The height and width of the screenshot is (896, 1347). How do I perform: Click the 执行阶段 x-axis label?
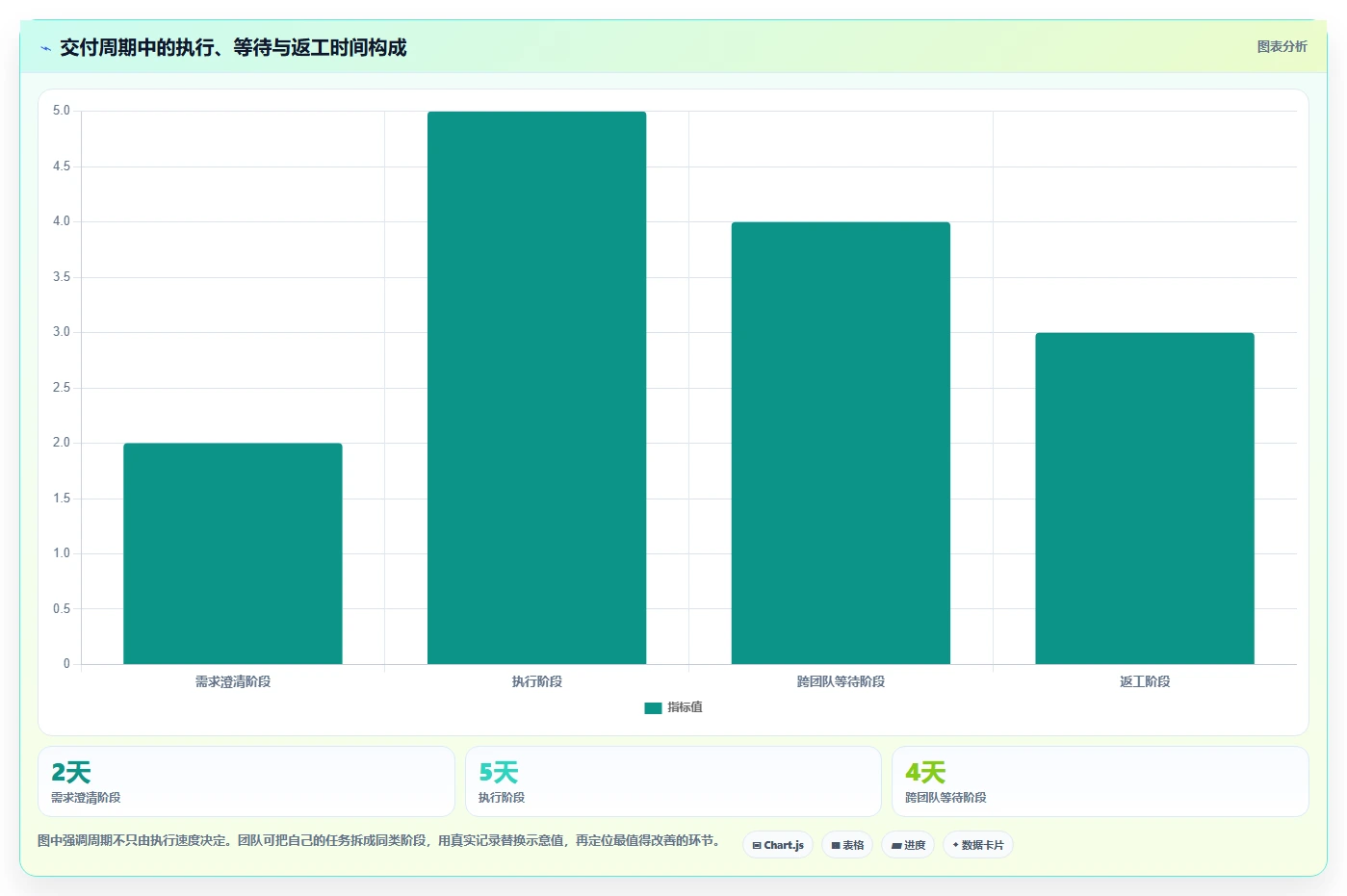(536, 681)
